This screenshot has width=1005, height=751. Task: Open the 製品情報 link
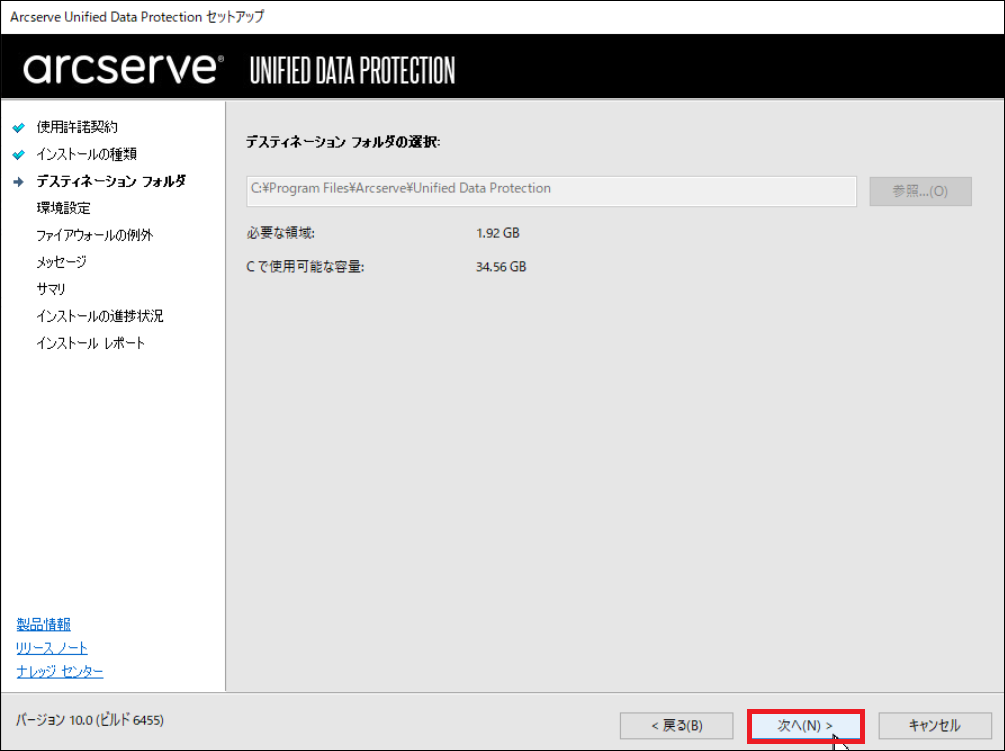pos(44,624)
